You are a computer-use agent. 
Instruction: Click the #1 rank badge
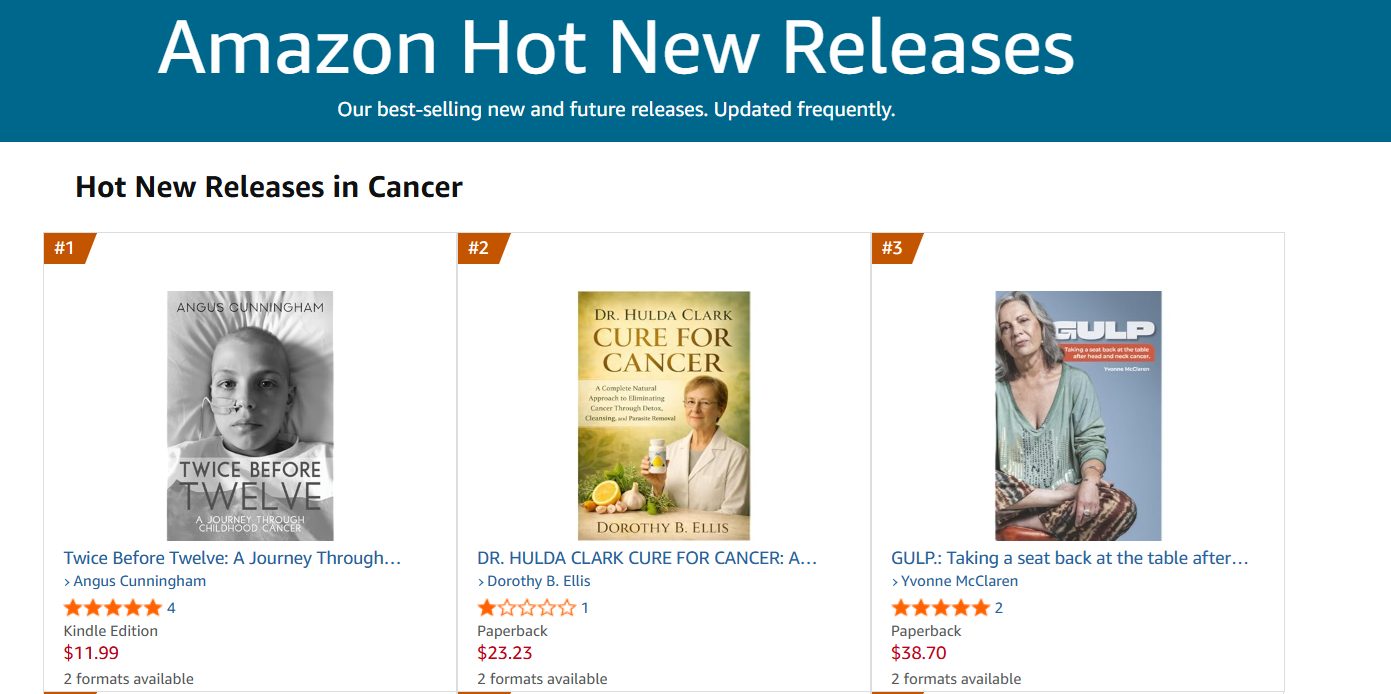69,248
